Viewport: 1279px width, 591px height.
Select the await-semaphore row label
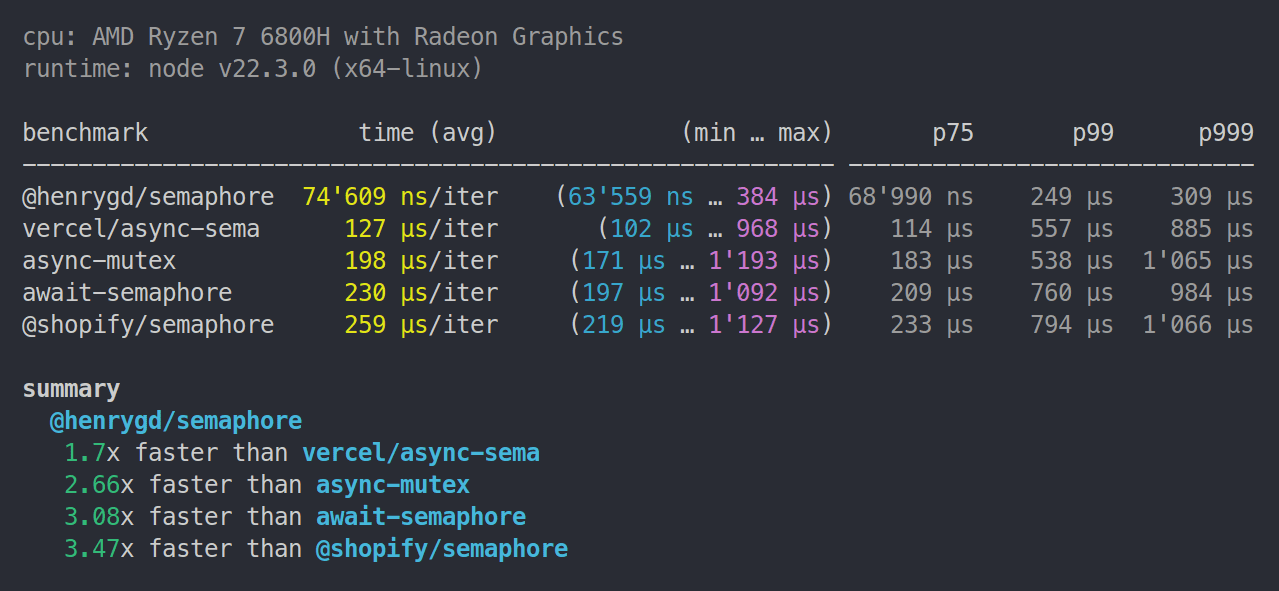127,293
